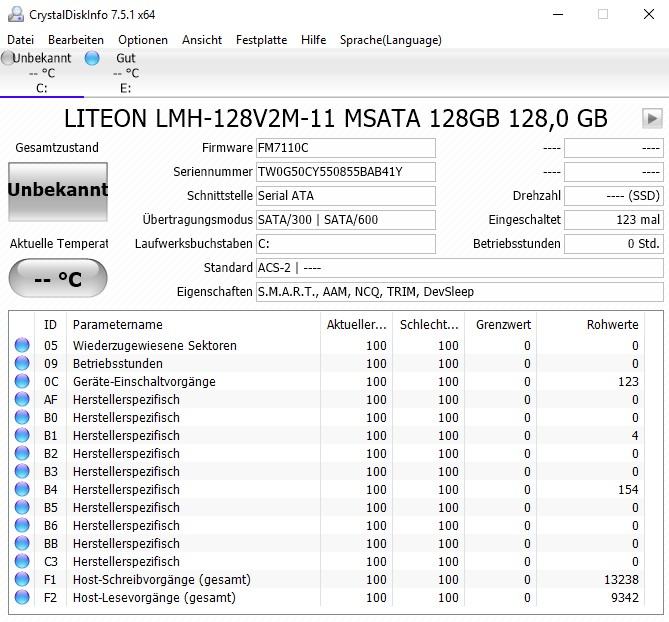Click the raw value 154 in row B4
The height and width of the screenshot is (622, 669).
point(628,489)
